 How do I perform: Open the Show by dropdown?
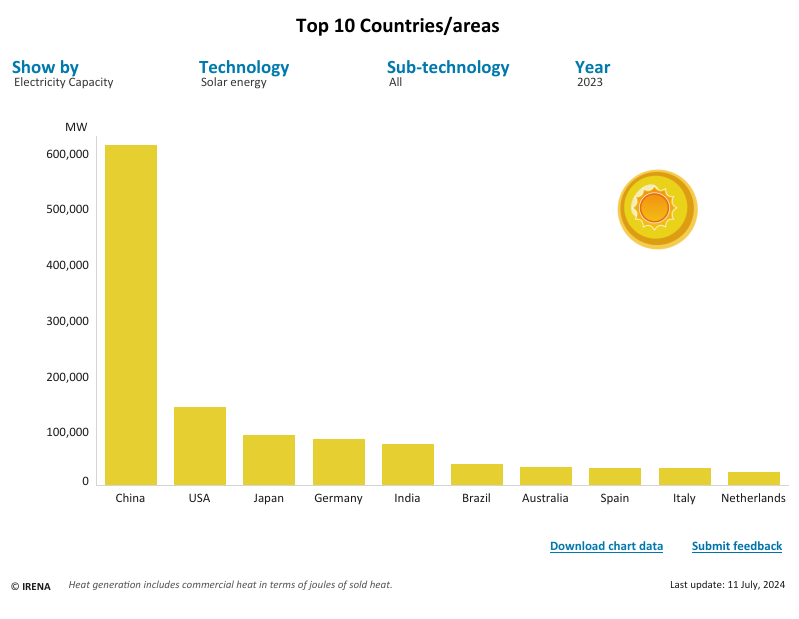[45, 68]
